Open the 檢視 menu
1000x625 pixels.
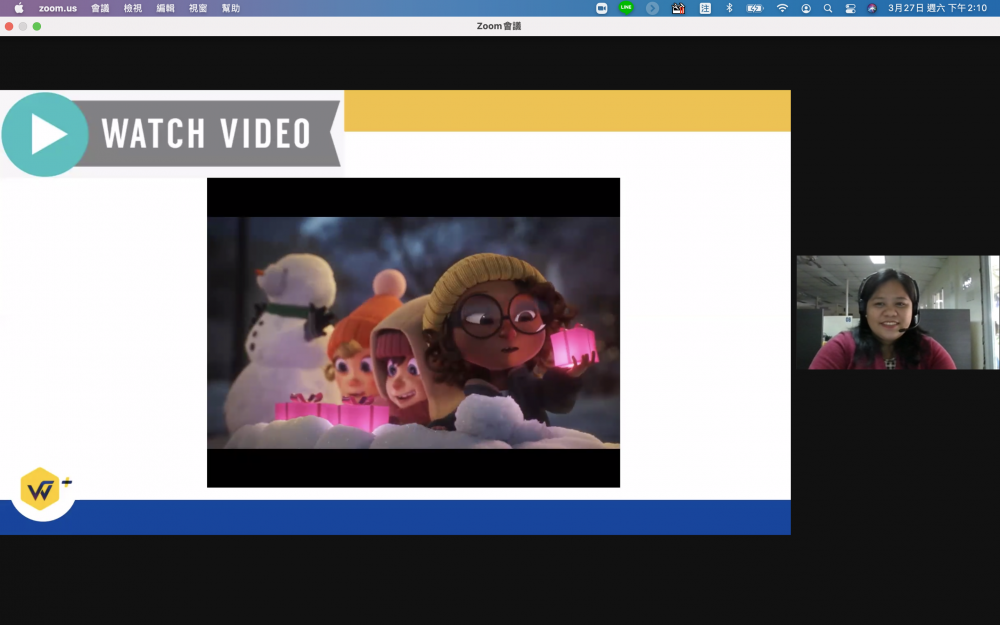[133, 8]
